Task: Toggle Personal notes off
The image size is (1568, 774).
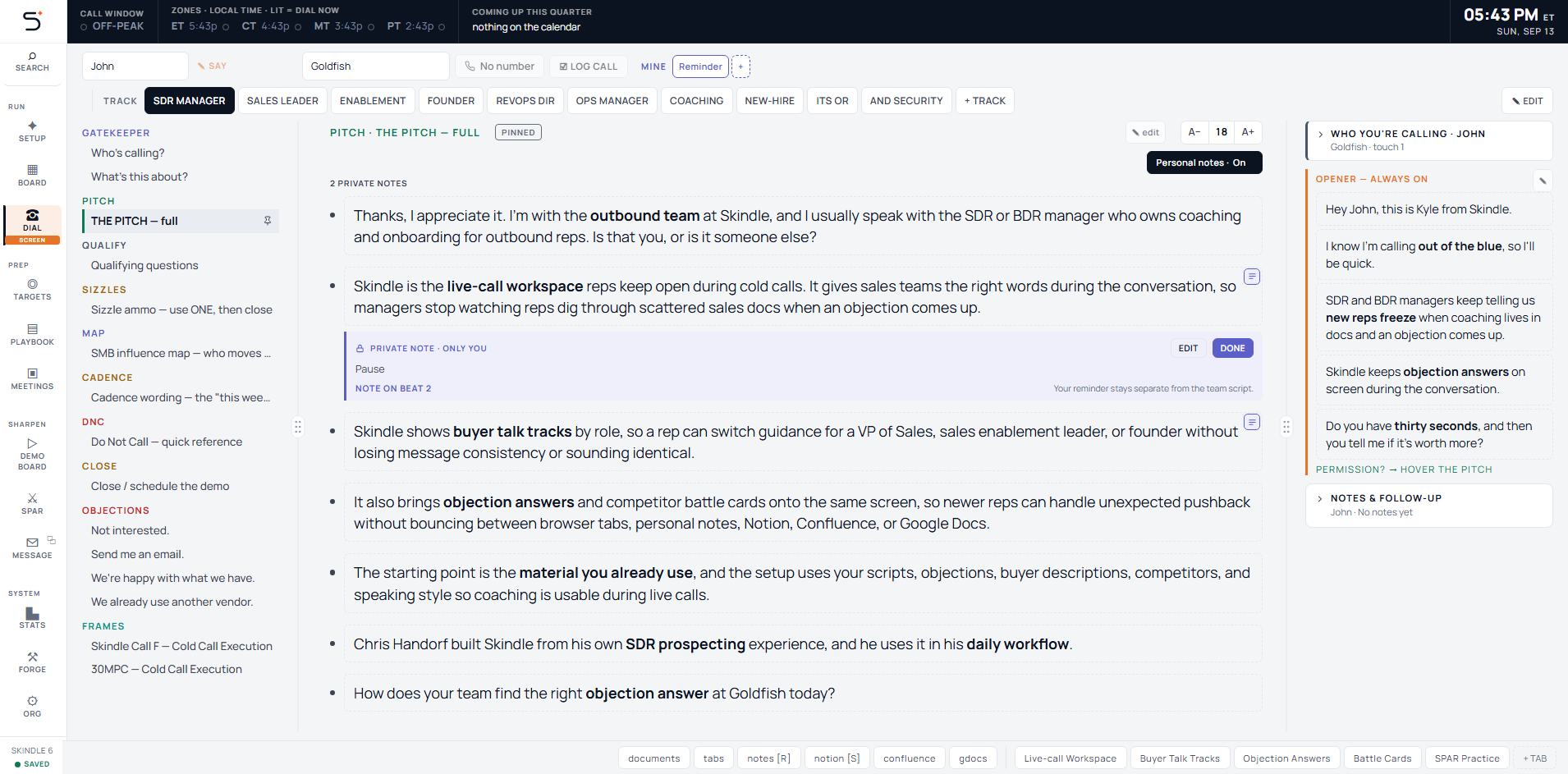Action: [x=1204, y=163]
